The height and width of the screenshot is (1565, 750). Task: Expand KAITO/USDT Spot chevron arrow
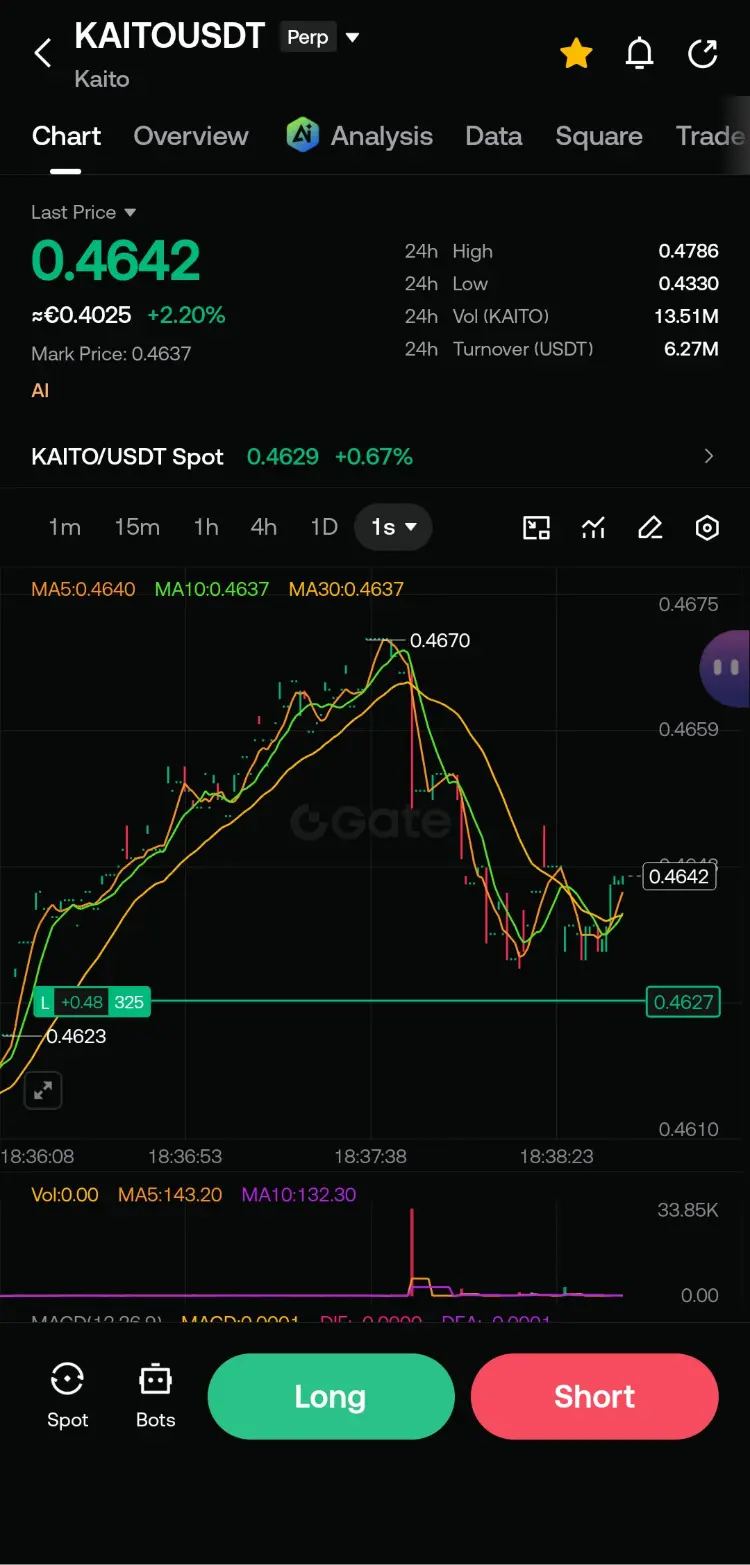point(709,456)
